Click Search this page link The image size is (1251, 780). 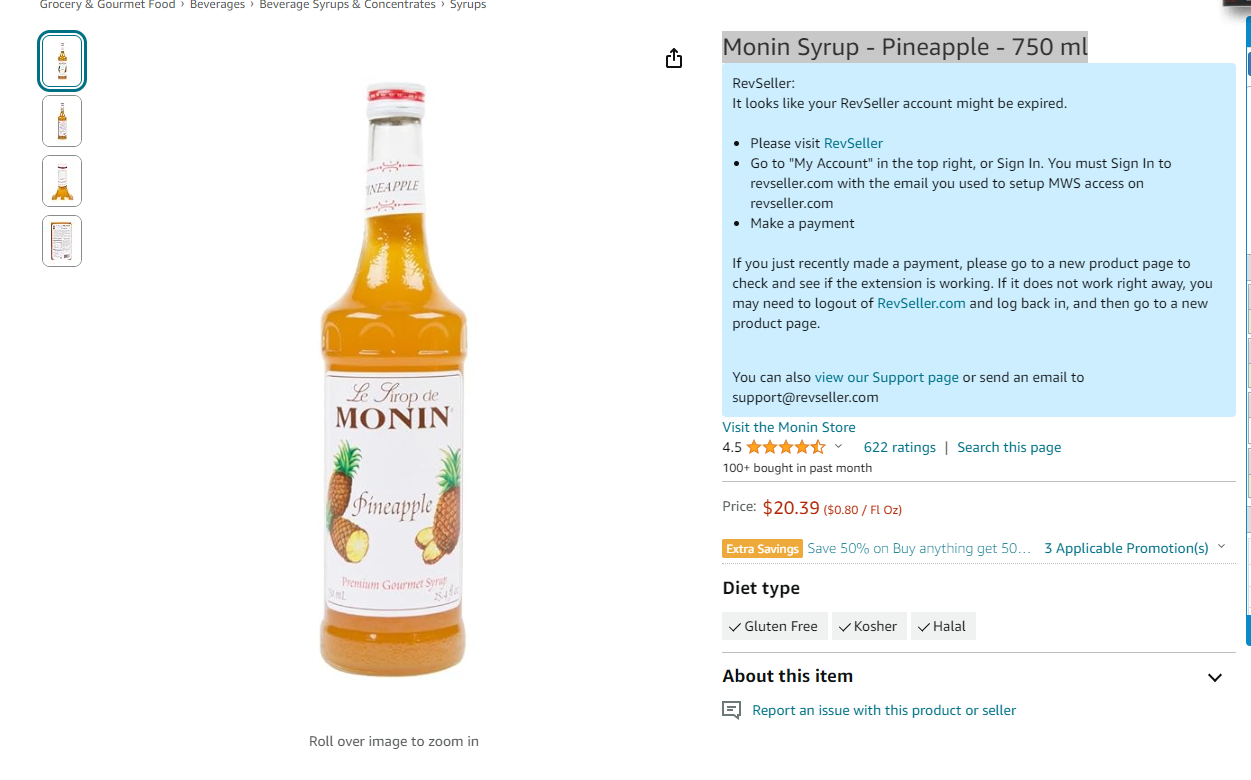[1009, 447]
